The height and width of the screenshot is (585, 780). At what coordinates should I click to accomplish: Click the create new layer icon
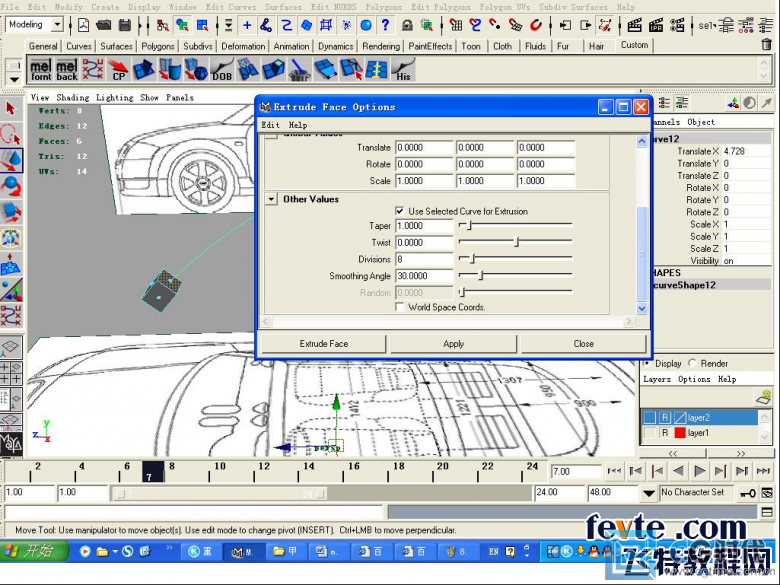[x=763, y=397]
